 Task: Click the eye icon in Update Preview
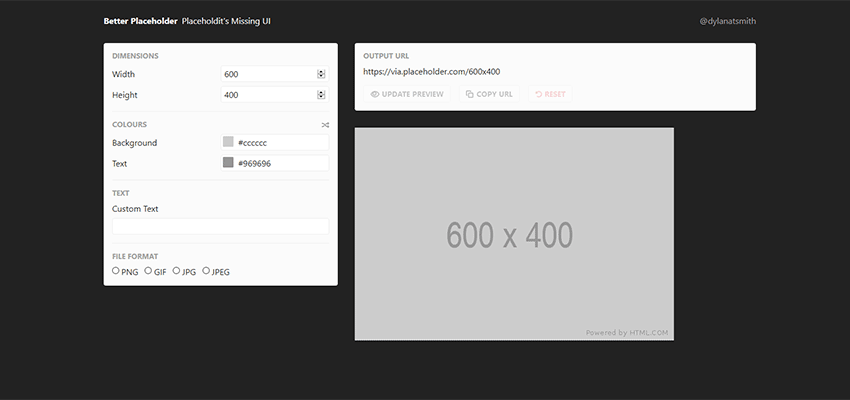375,94
